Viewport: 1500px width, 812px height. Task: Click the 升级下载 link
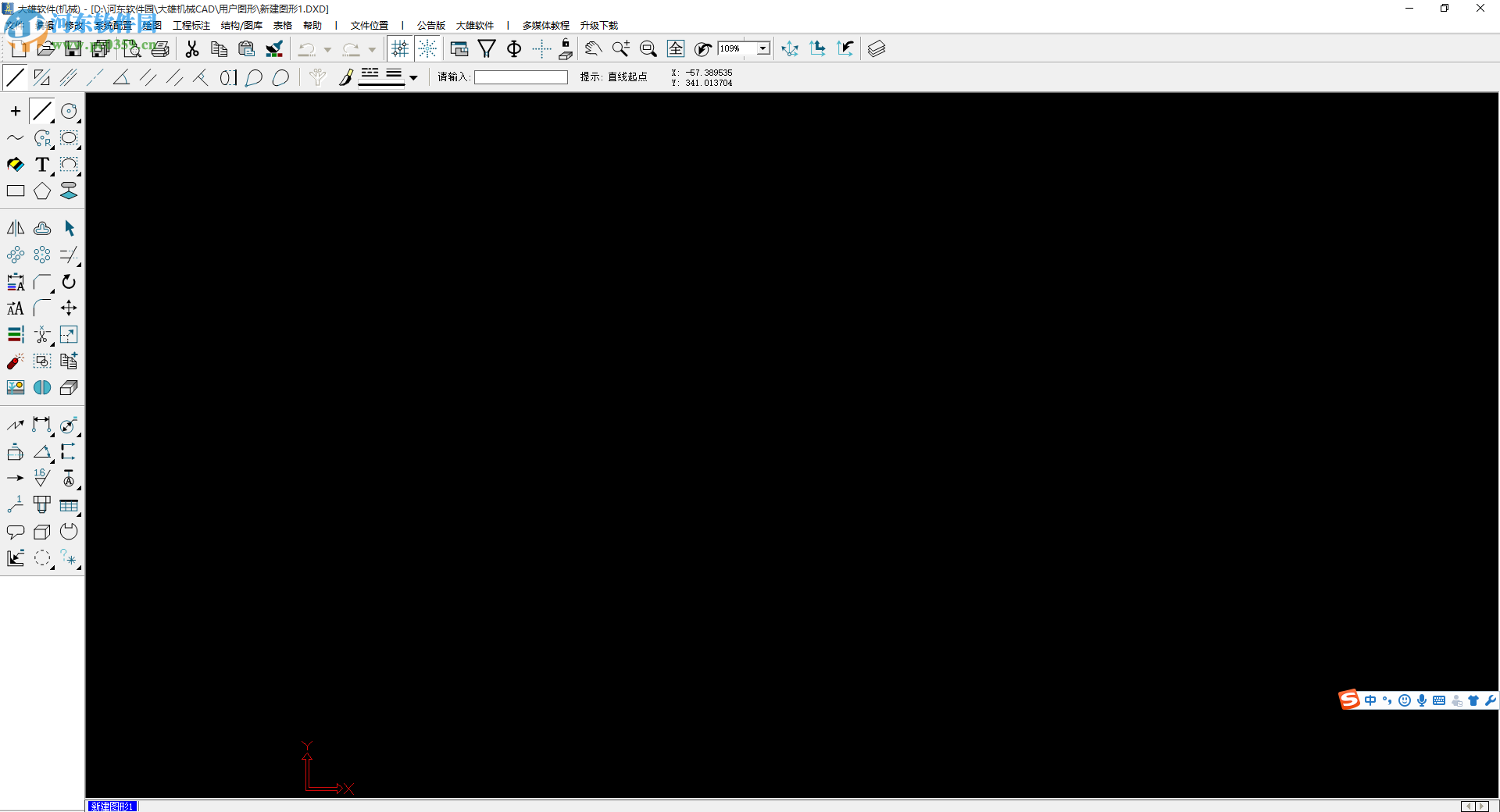pos(599,26)
